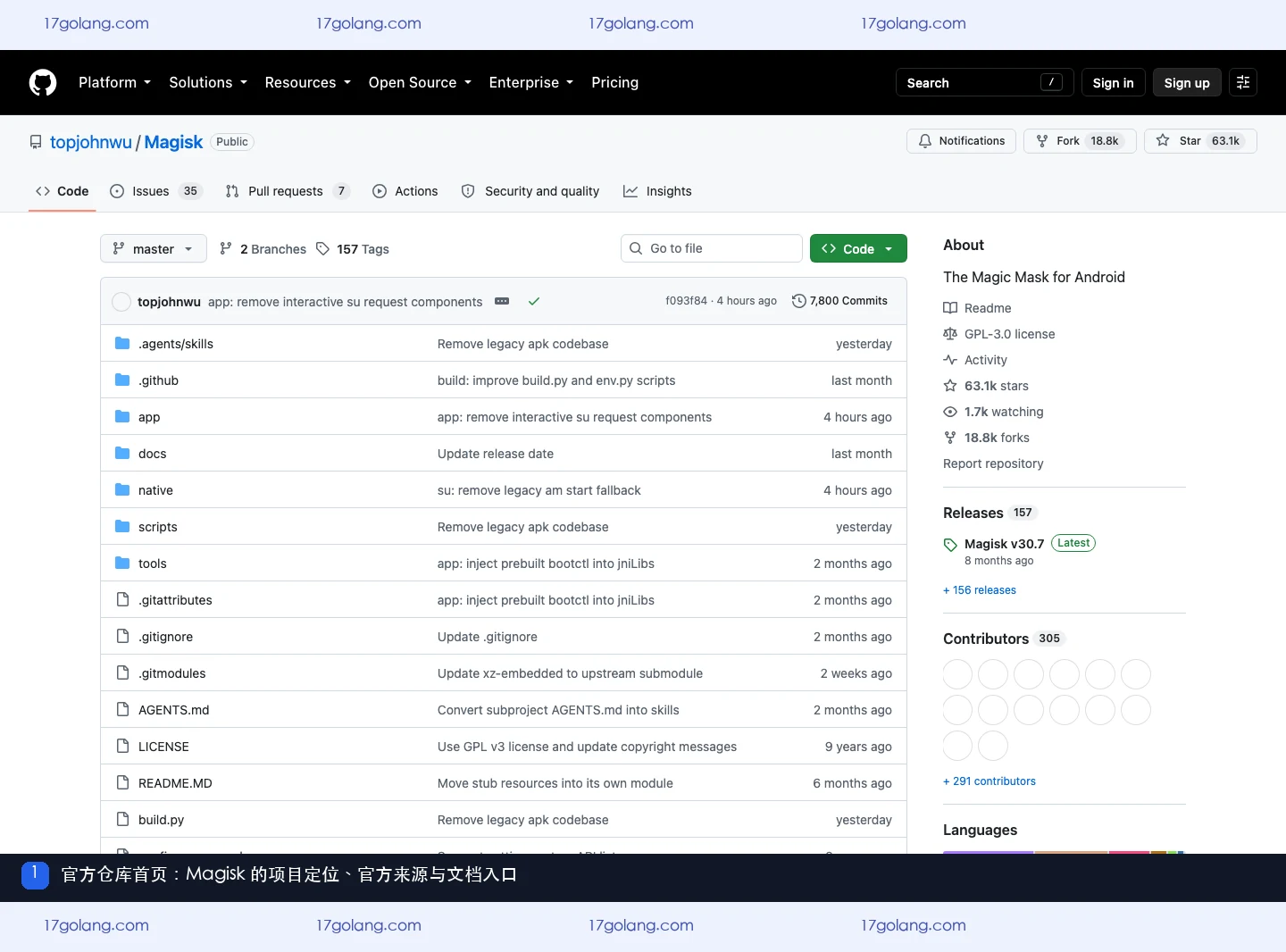Open the native folder

pyautogui.click(x=155, y=490)
